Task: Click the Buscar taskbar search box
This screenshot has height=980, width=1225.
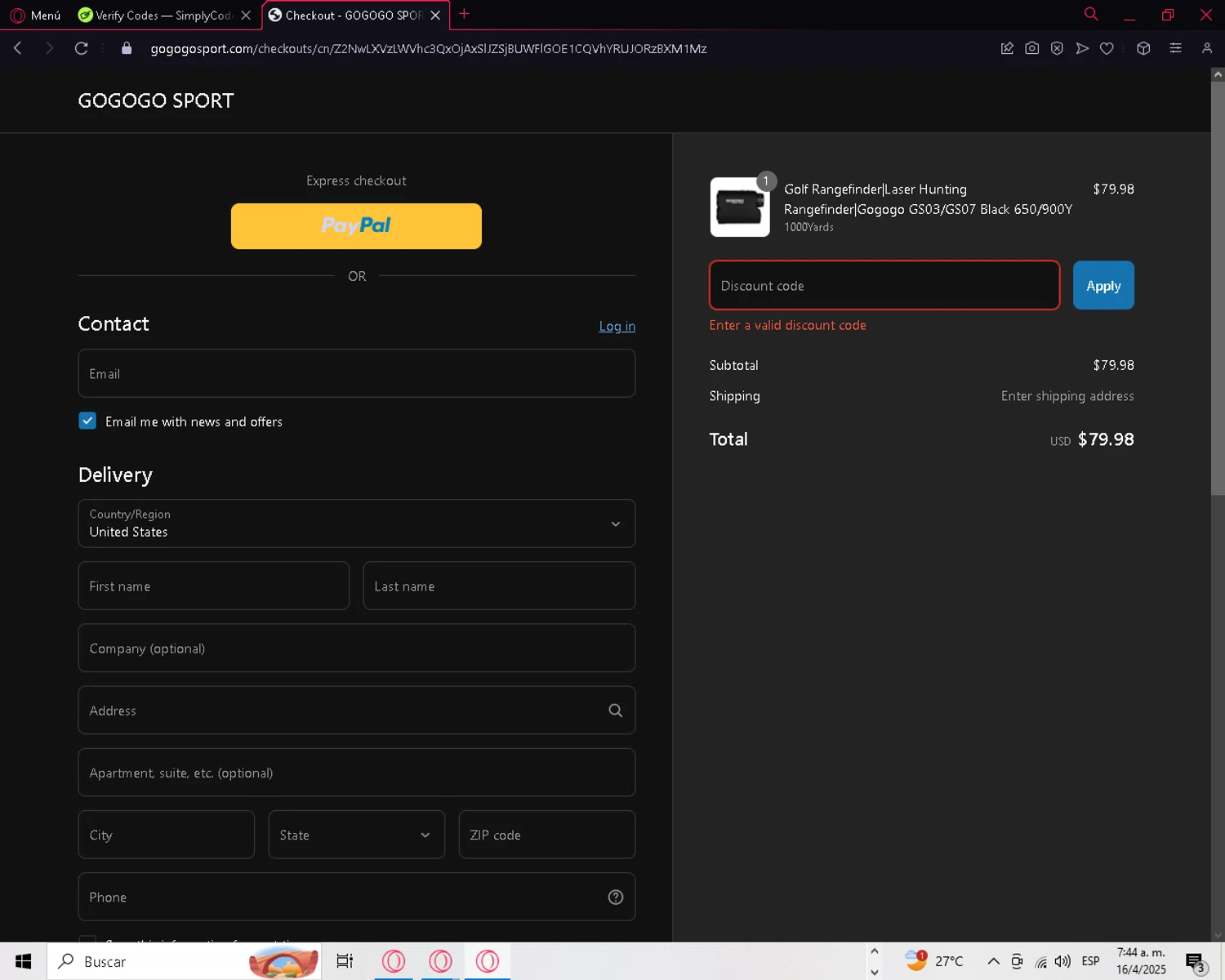Action: click(x=185, y=961)
